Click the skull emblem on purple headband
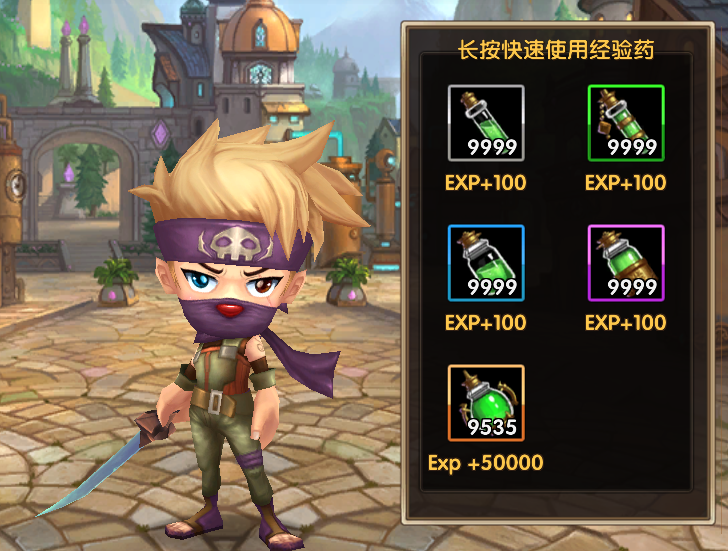This screenshot has height=551, width=728. coord(236,244)
